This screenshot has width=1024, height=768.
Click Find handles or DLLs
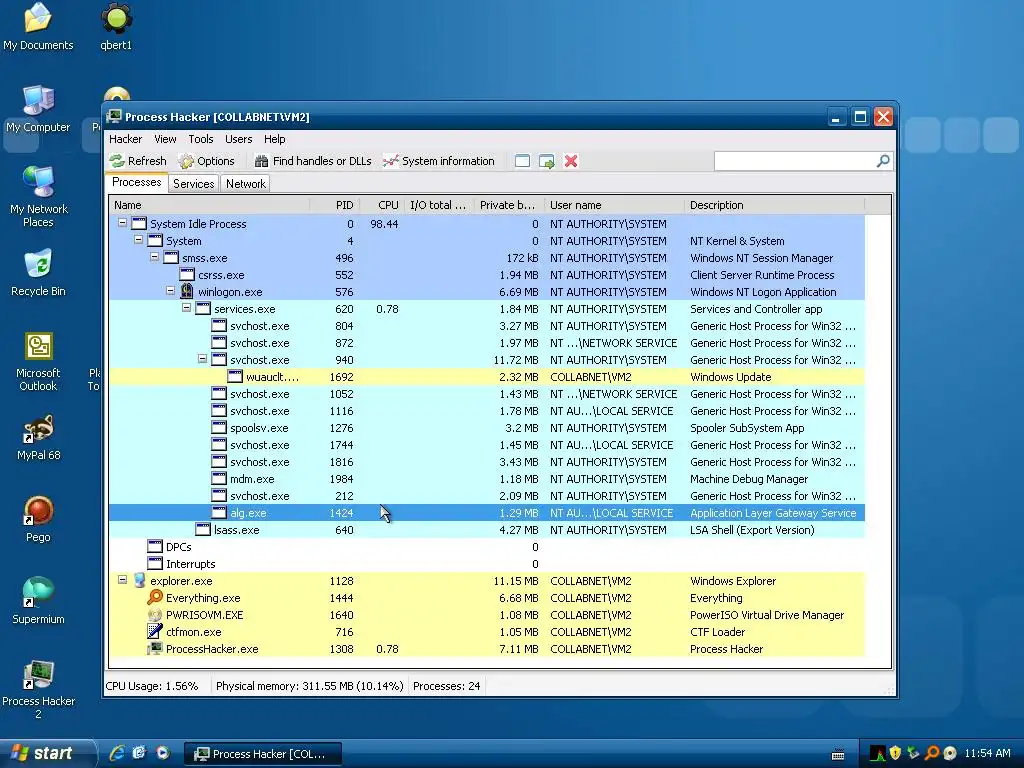click(x=313, y=161)
